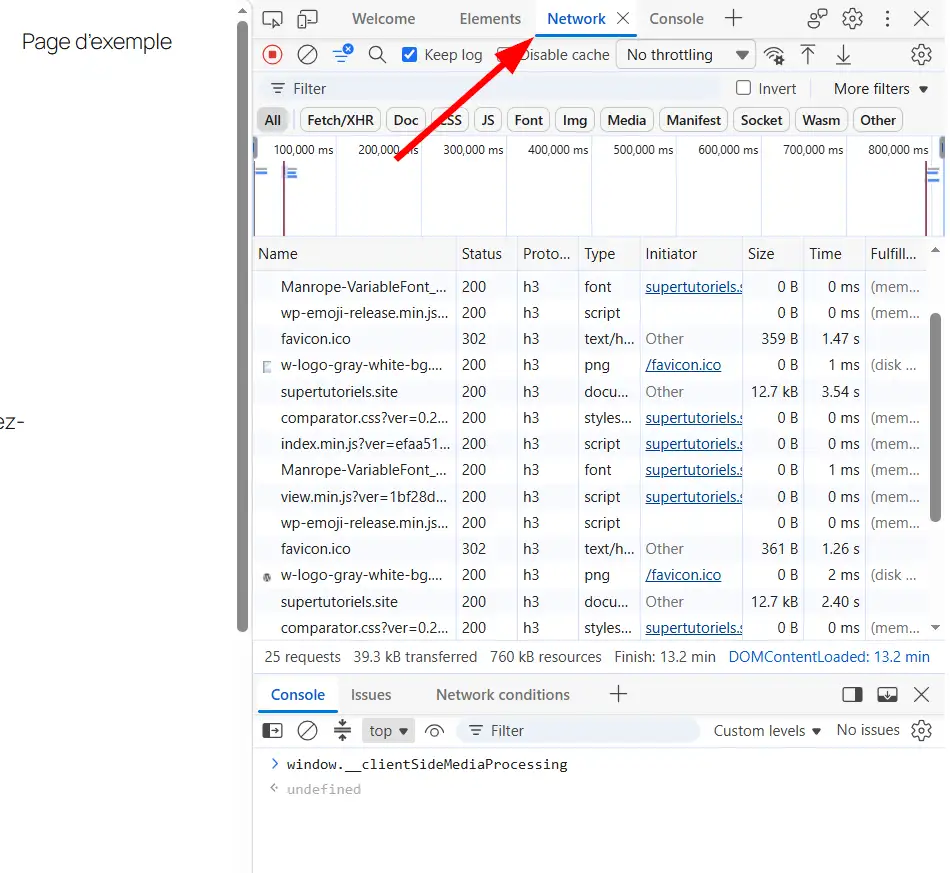Open the Custom levels dropdown

pyautogui.click(x=767, y=731)
